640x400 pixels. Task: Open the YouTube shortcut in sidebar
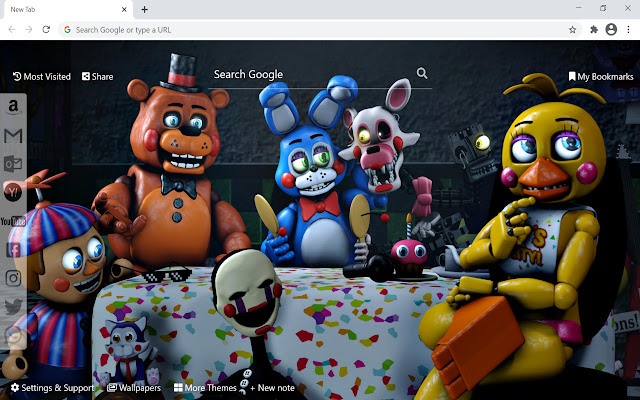click(x=13, y=221)
